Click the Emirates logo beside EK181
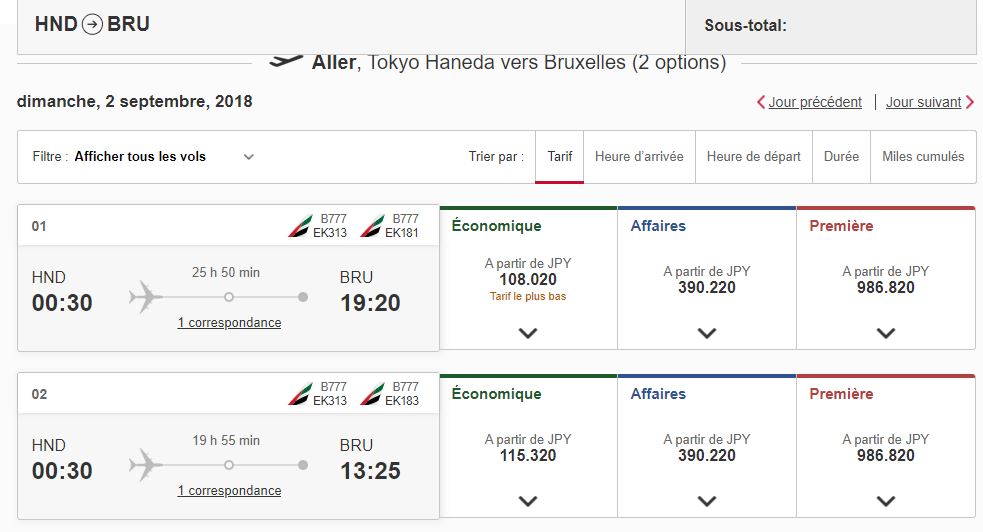Viewport: 983px width, 532px height. tap(372, 226)
